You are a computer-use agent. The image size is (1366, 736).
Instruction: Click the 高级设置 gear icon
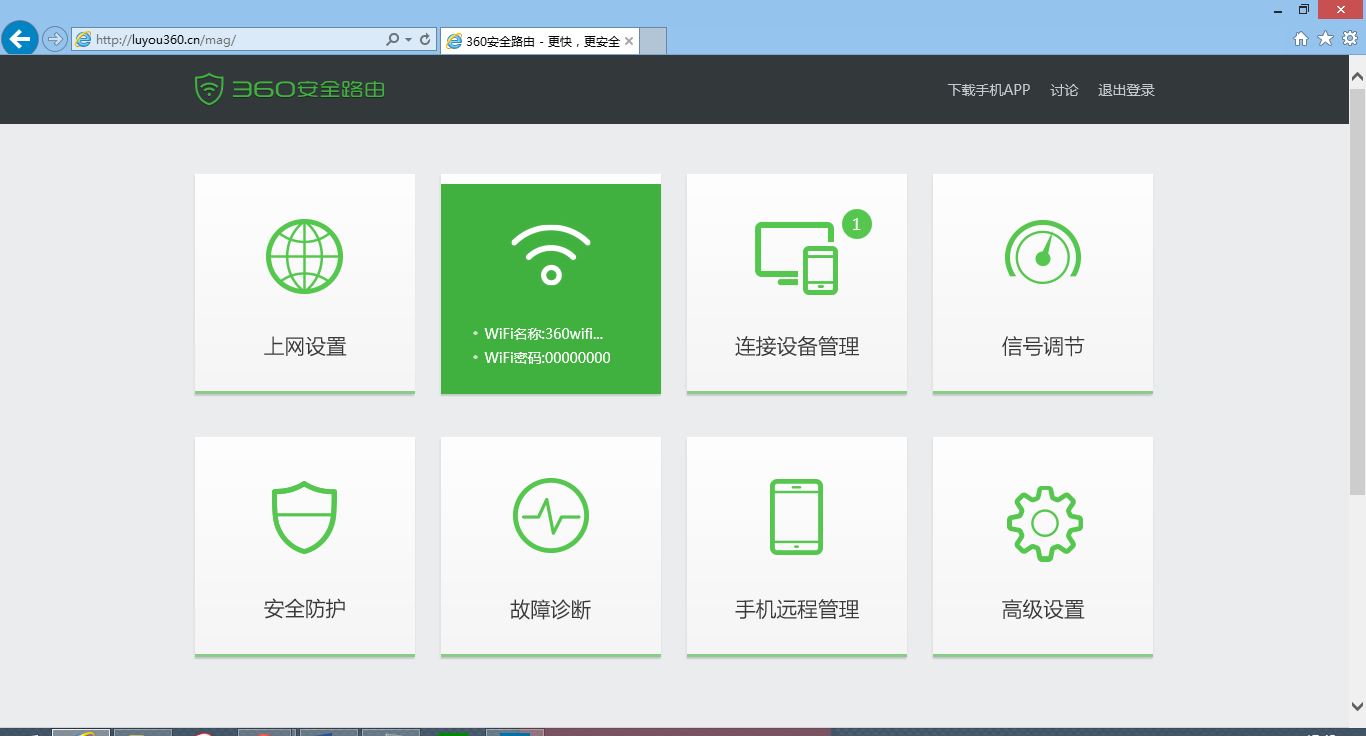[x=1044, y=523]
